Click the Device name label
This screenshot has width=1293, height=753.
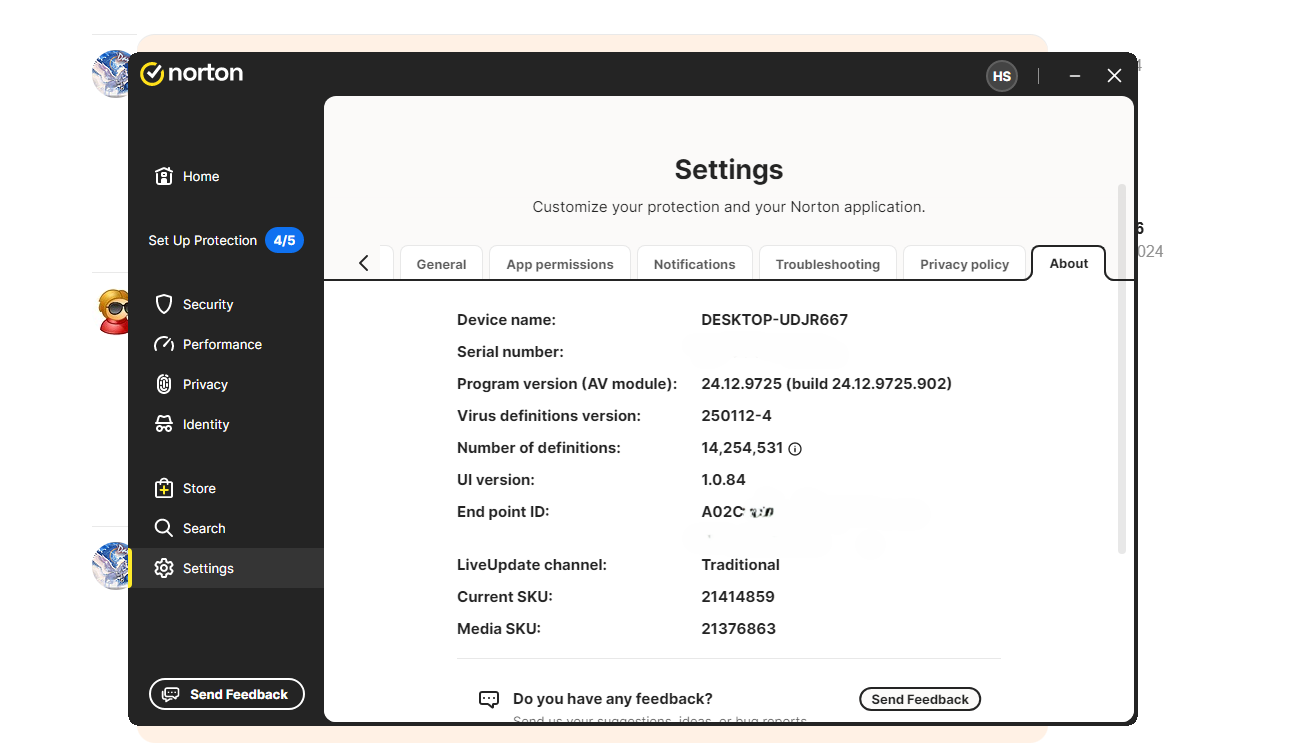[x=506, y=320]
